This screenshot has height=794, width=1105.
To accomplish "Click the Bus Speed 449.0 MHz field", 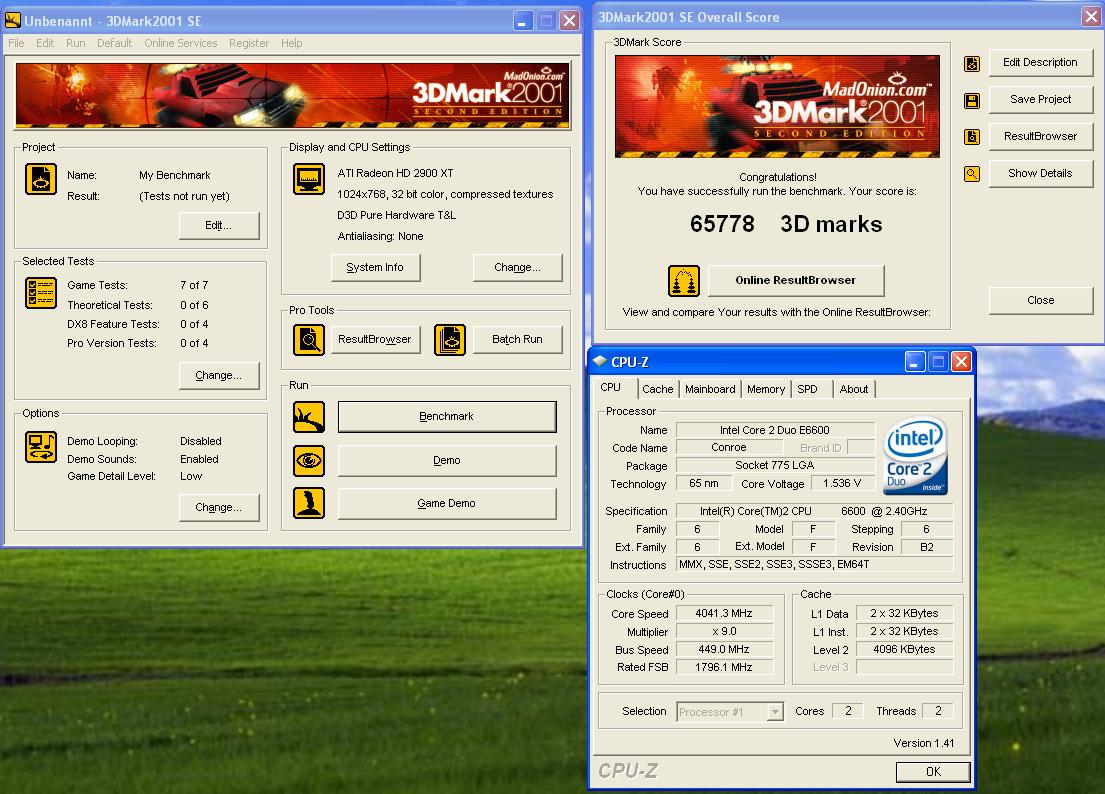I will 724,650.
